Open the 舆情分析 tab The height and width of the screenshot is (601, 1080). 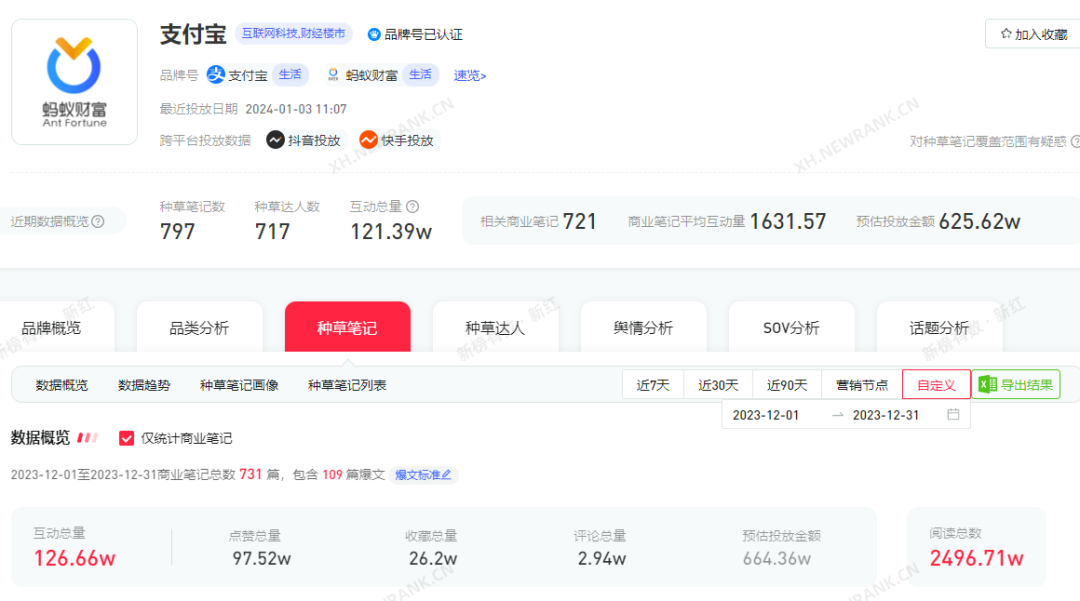(643, 328)
